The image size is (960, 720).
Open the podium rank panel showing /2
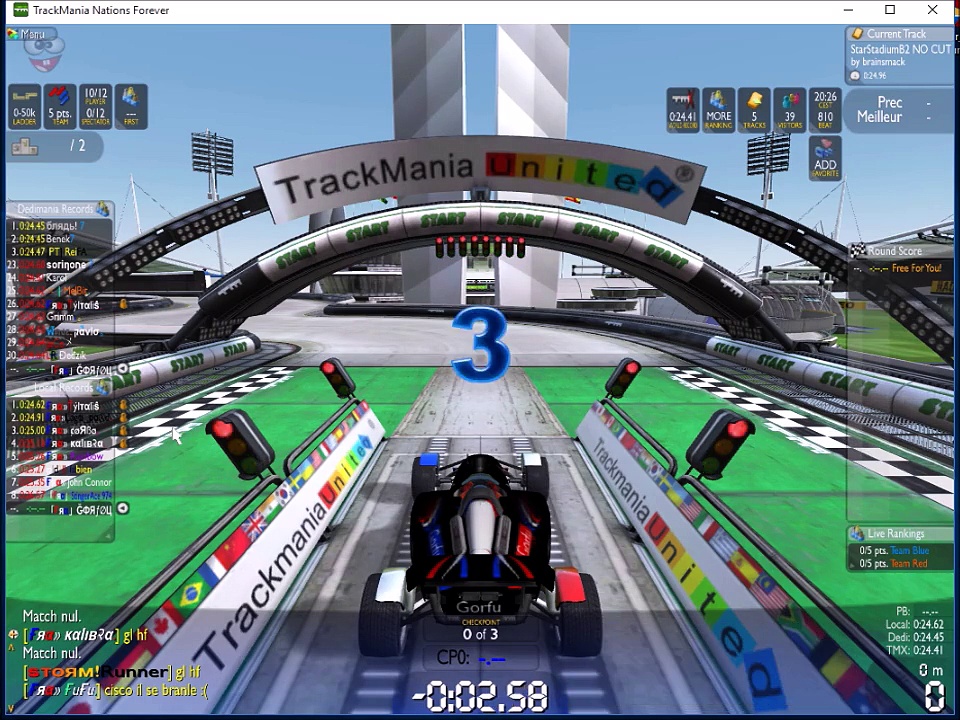[x=54, y=146]
